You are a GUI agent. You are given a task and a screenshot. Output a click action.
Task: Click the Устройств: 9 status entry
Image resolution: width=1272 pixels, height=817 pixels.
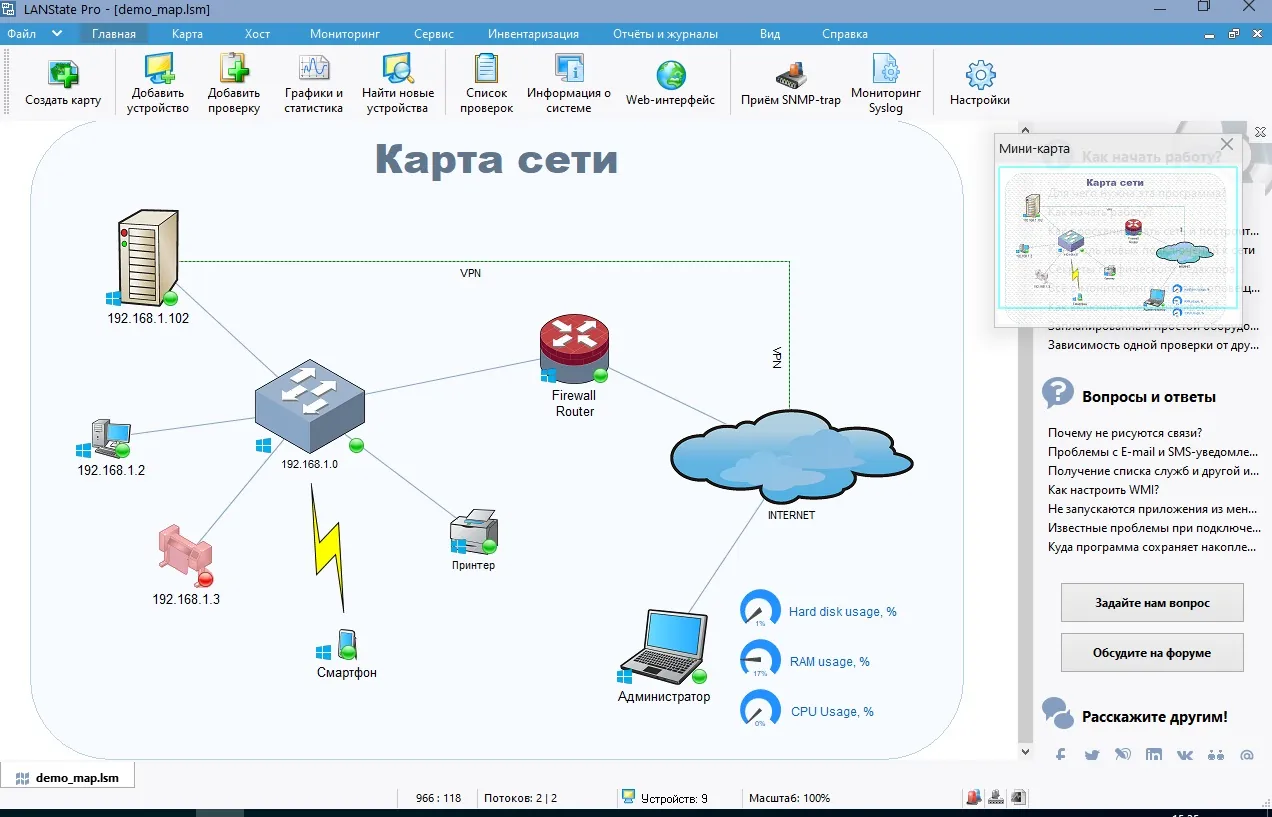point(664,798)
